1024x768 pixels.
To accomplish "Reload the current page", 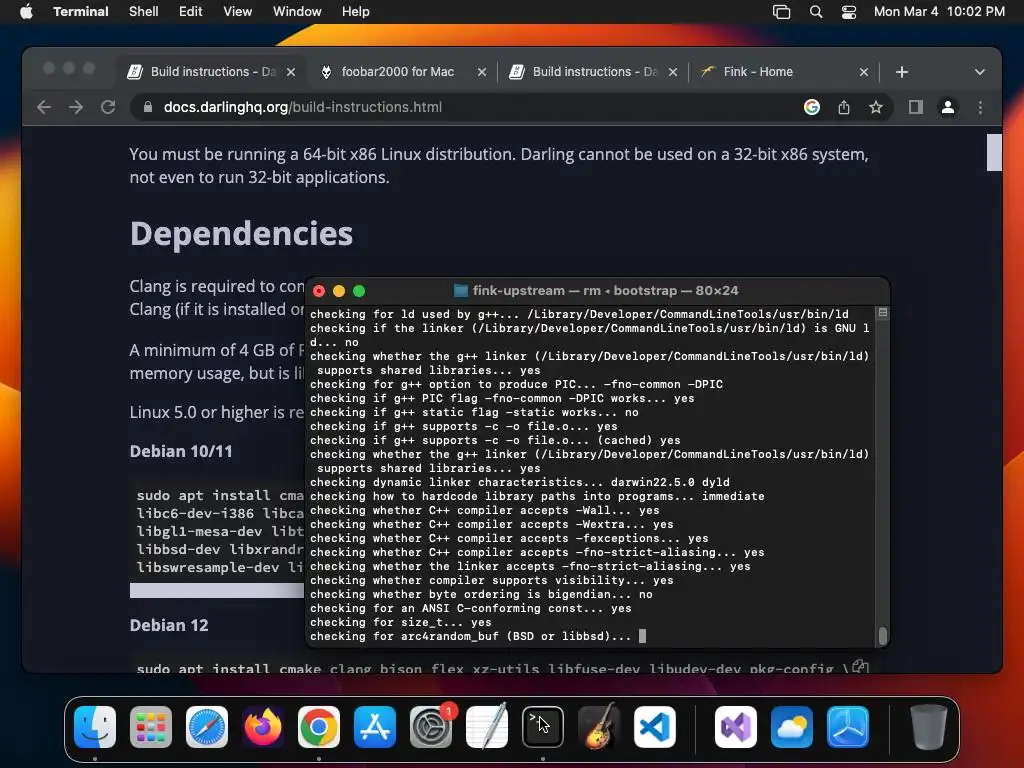I will pyautogui.click(x=108, y=107).
